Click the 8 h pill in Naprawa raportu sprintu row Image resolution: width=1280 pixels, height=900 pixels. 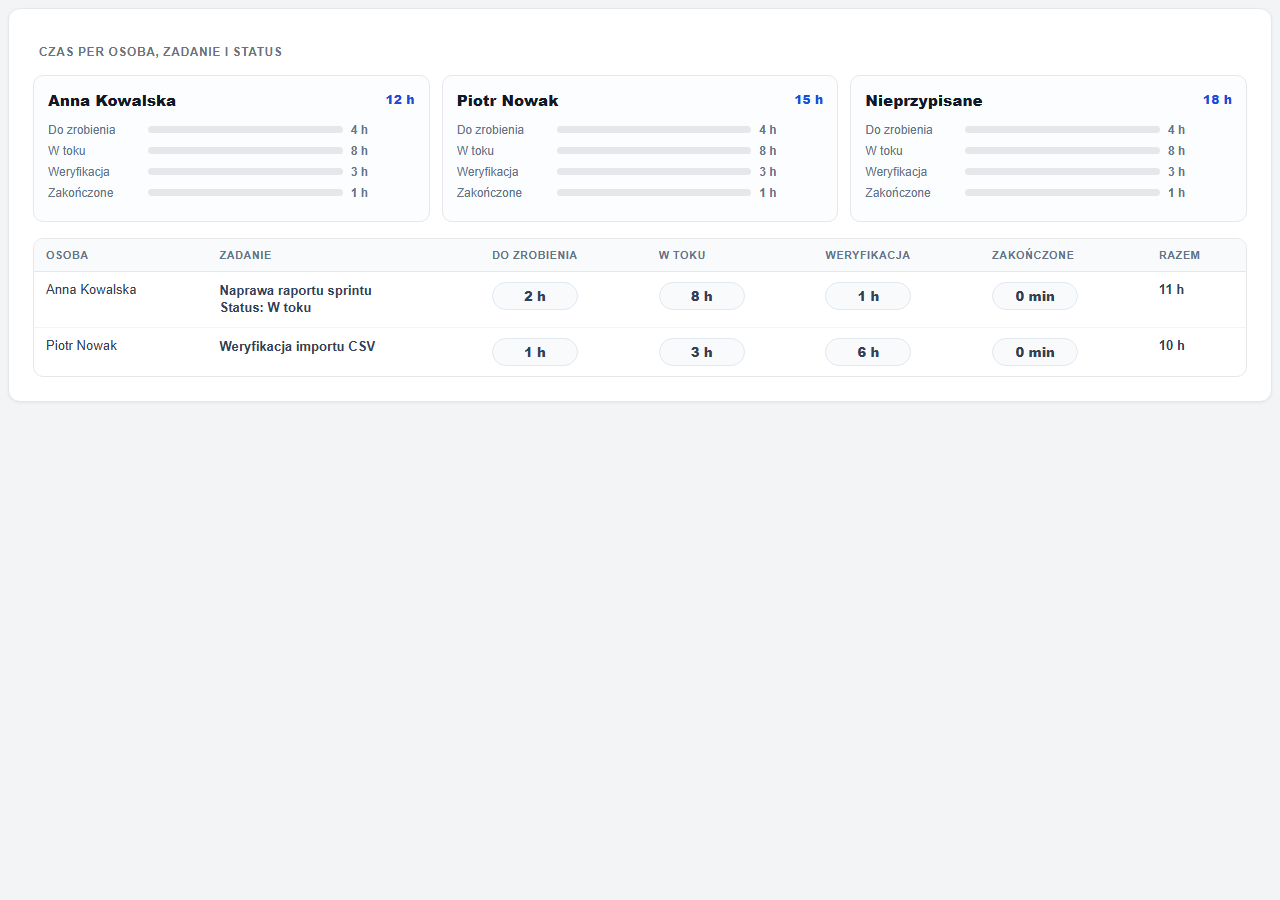pos(702,296)
